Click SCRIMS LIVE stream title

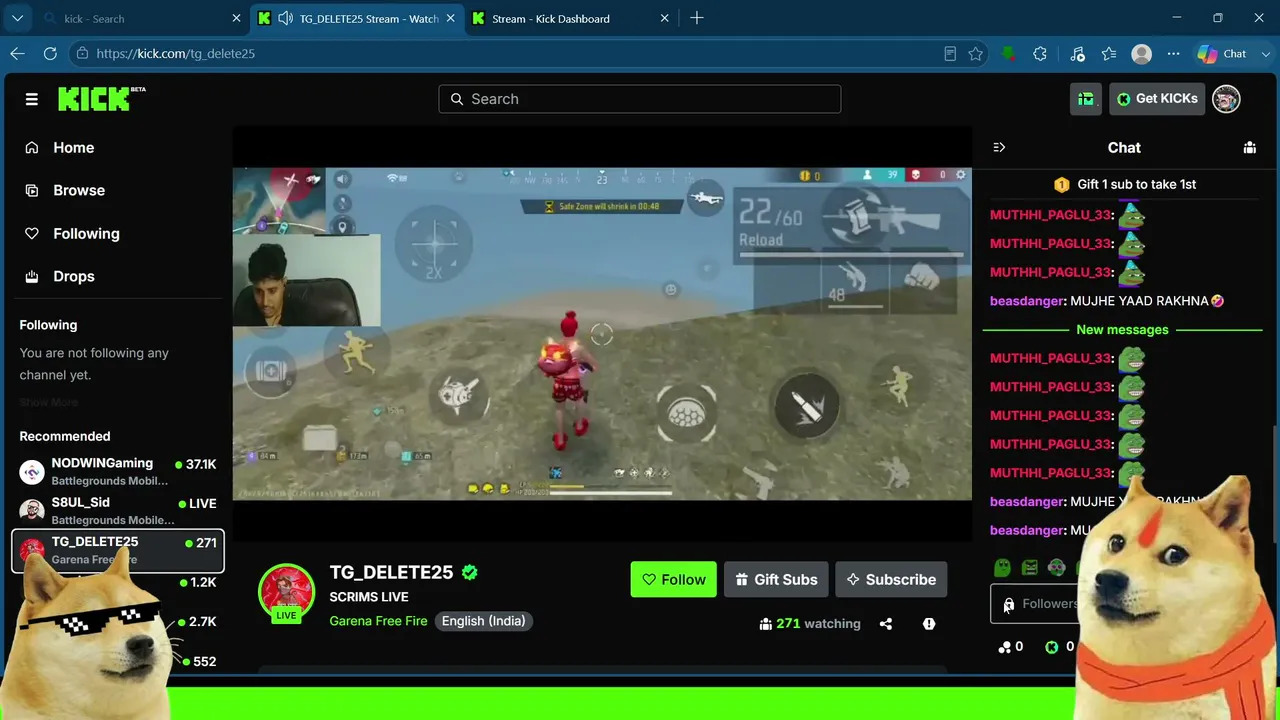tap(369, 597)
